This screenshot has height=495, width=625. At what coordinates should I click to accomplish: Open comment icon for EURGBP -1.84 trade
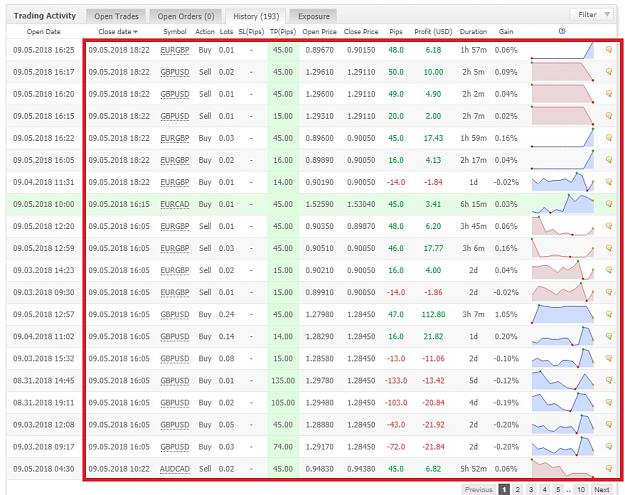coord(609,182)
